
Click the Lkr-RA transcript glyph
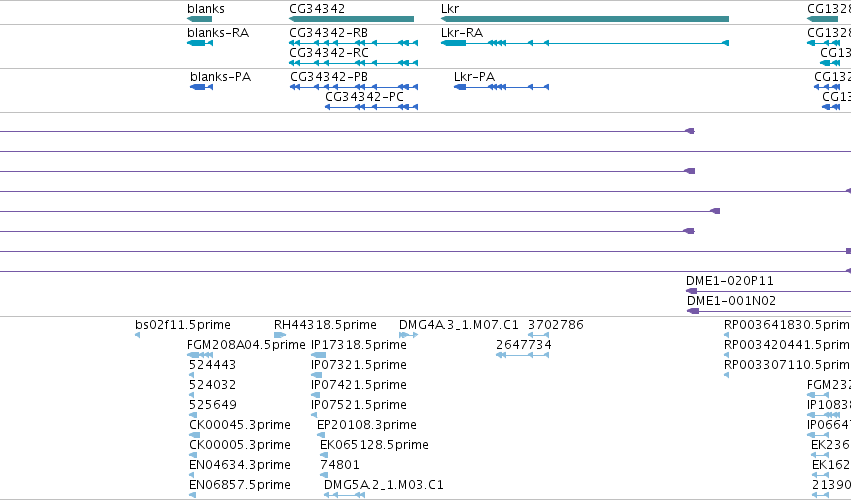(x=585, y=43)
